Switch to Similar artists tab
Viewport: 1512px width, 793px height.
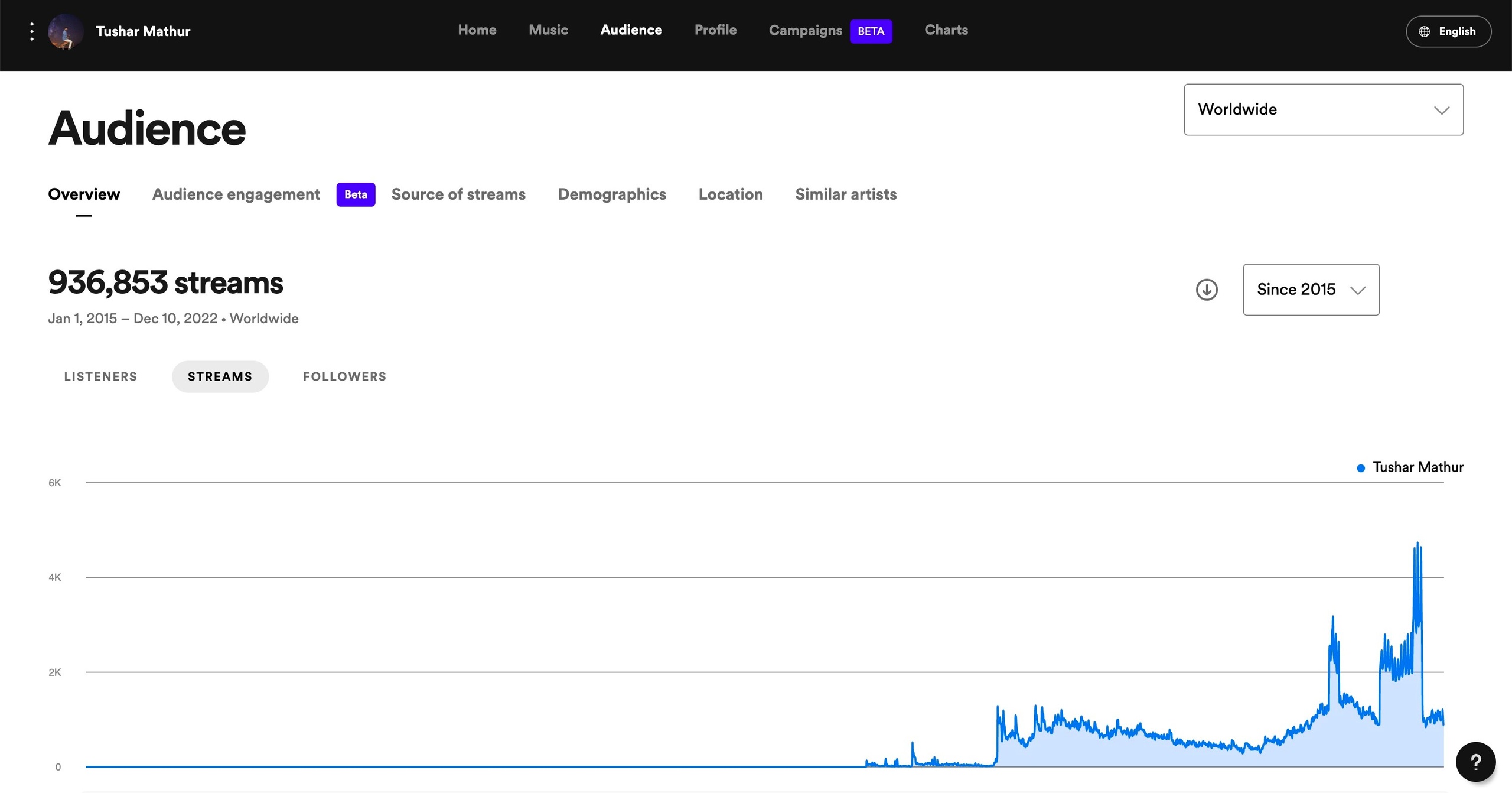[846, 194]
